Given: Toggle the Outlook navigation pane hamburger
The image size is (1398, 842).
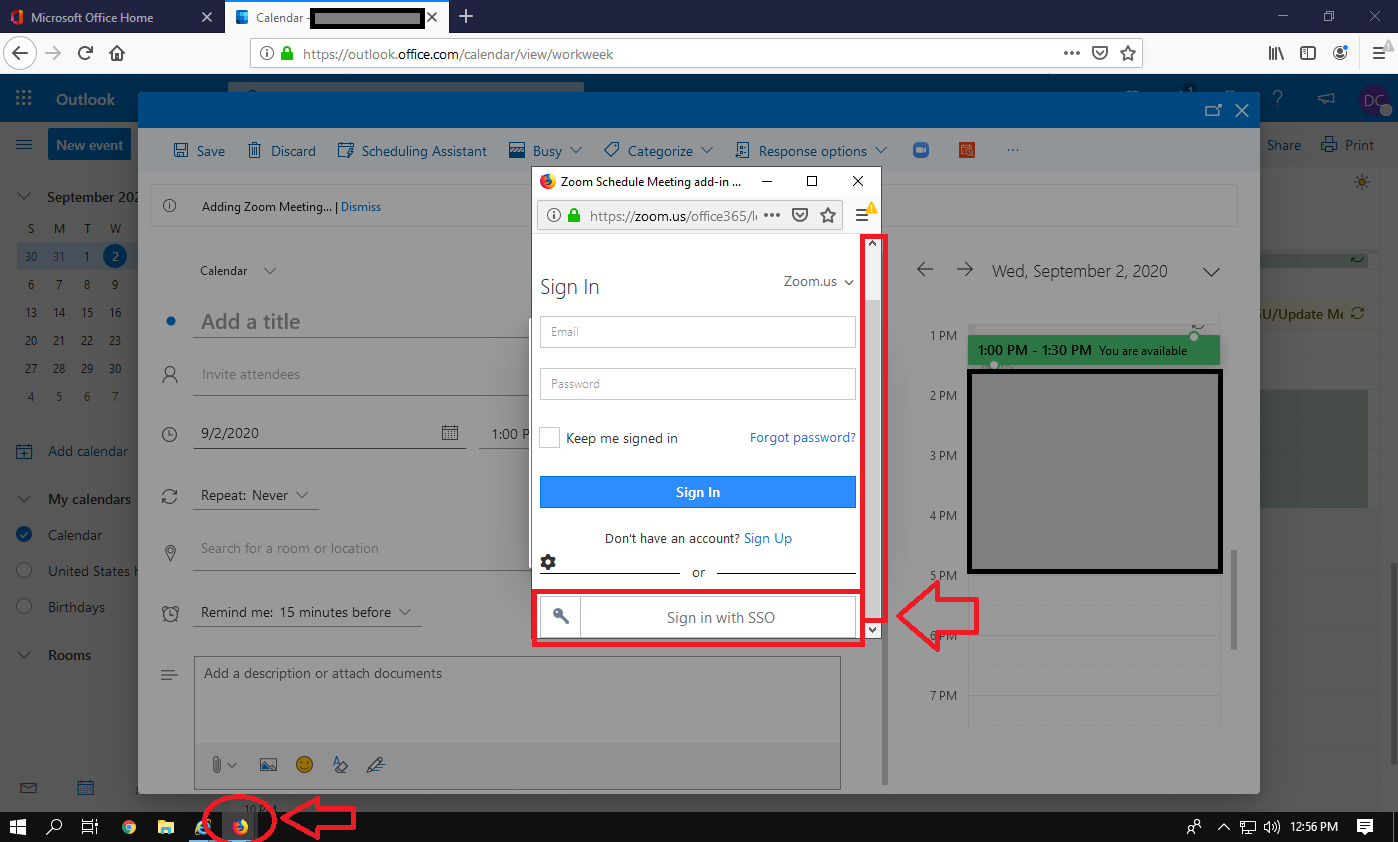Looking at the screenshot, I should (x=24, y=145).
